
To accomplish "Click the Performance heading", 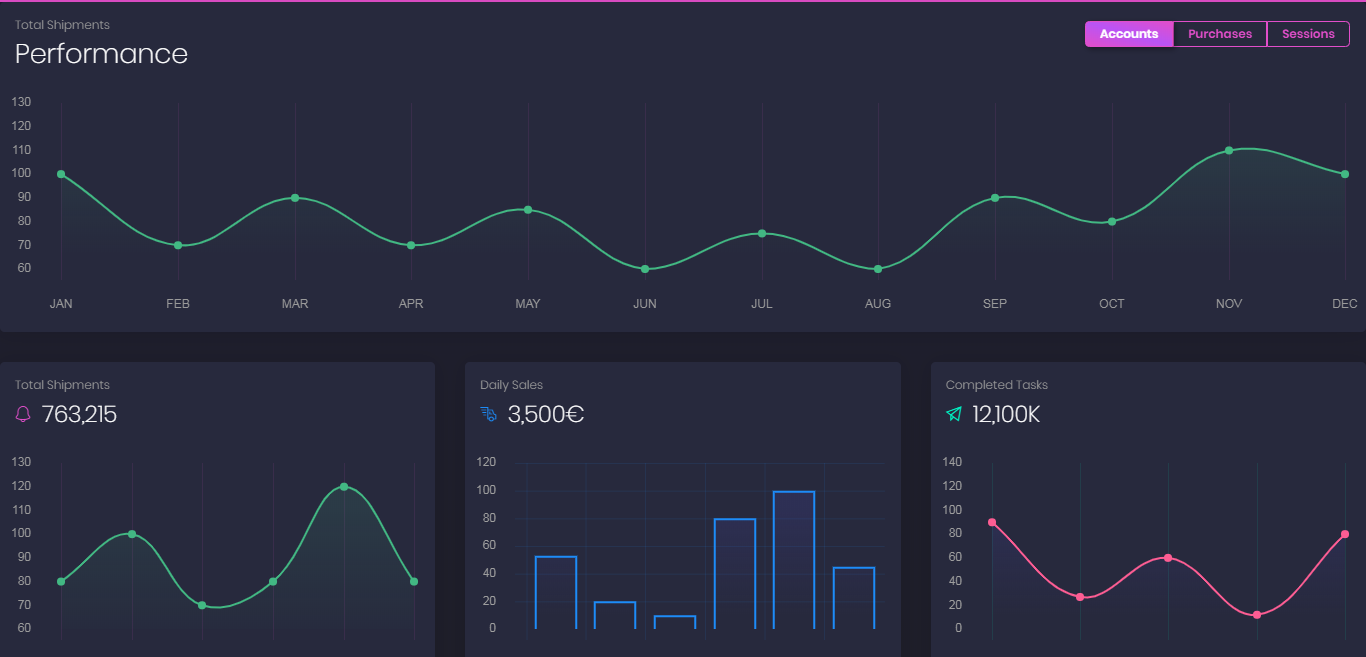I will coord(101,54).
